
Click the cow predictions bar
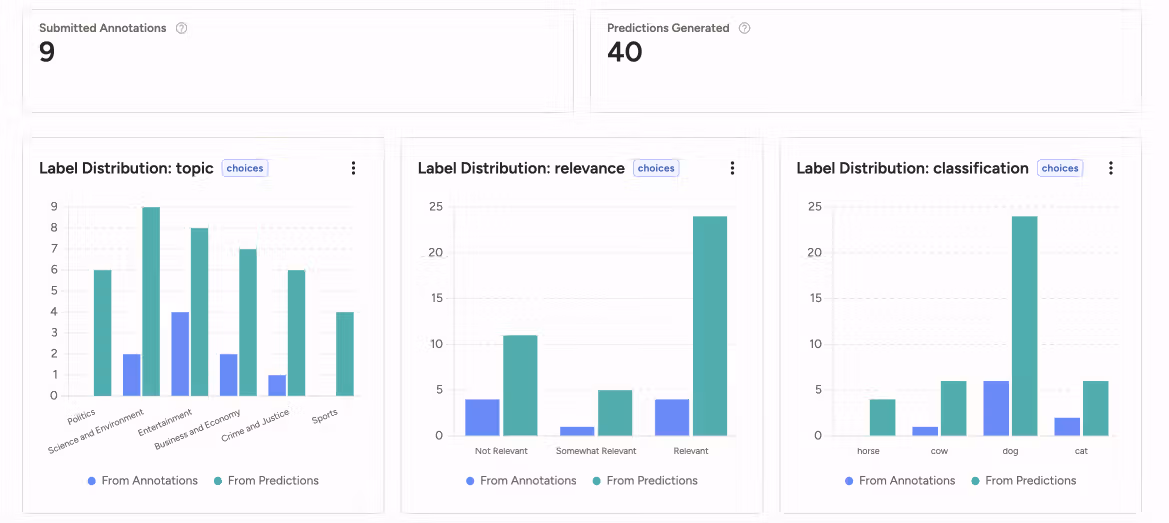[954, 408]
